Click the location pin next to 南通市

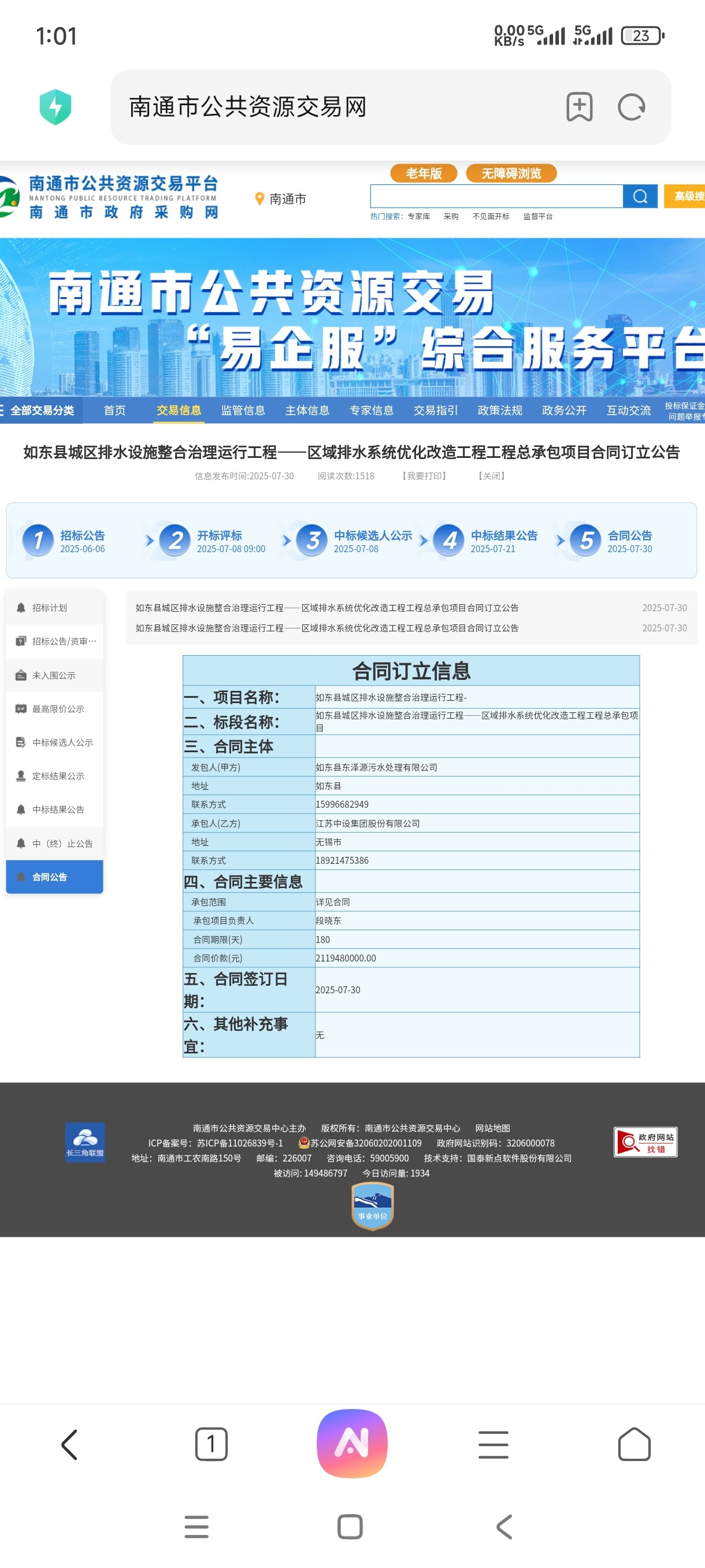(259, 199)
